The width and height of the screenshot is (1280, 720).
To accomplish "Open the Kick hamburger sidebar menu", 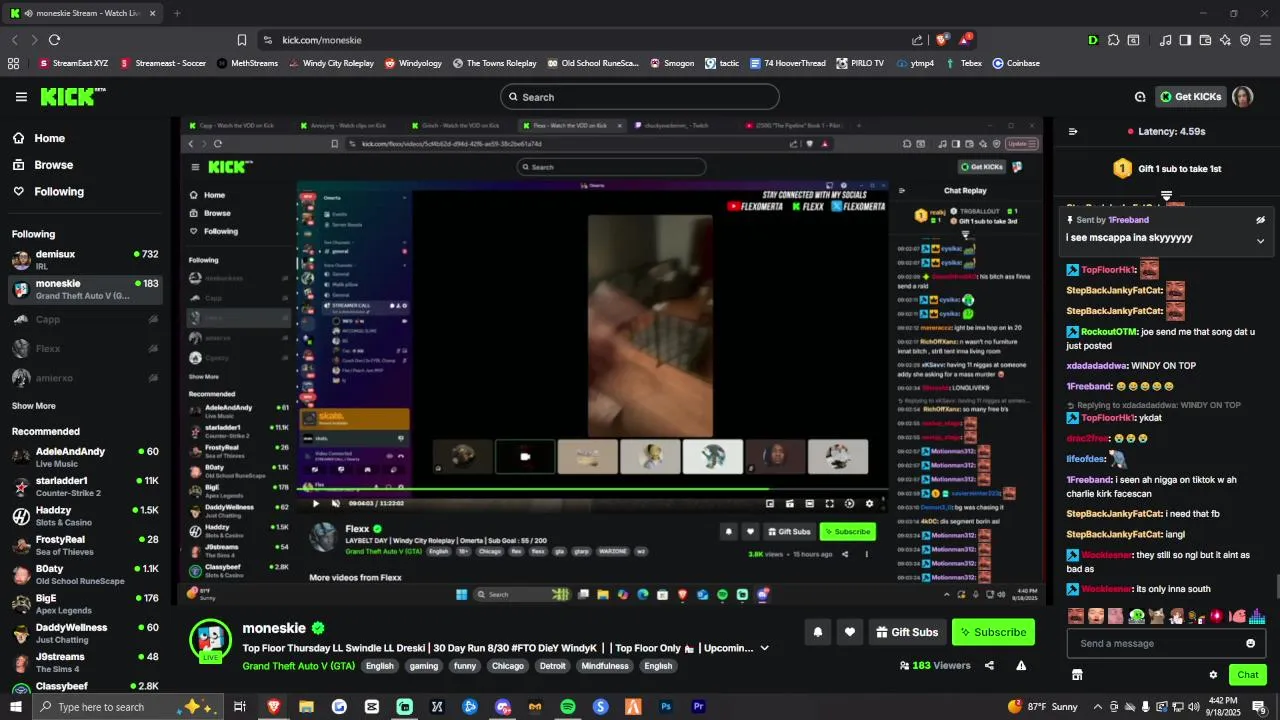I will coord(21,97).
